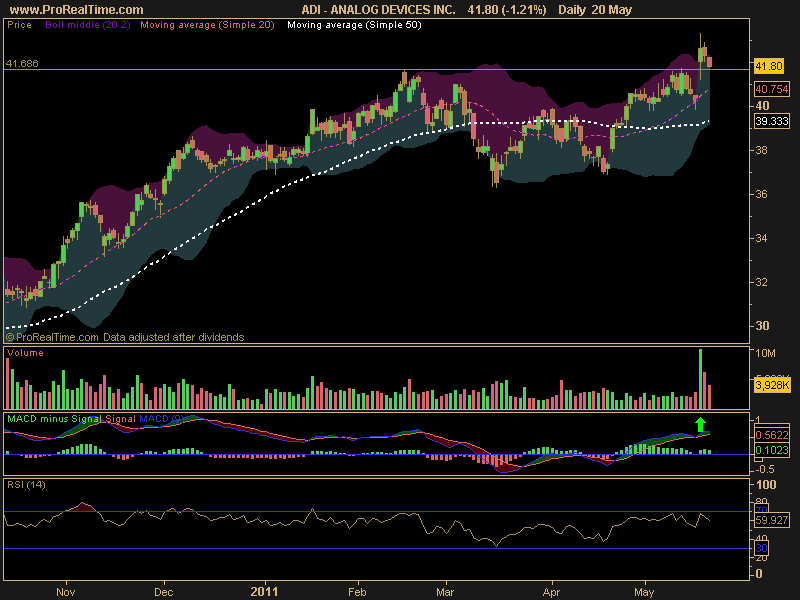Viewport: 800px width, 600px height.
Task: Click the 2011 label on the time axis
Action: [x=264, y=592]
